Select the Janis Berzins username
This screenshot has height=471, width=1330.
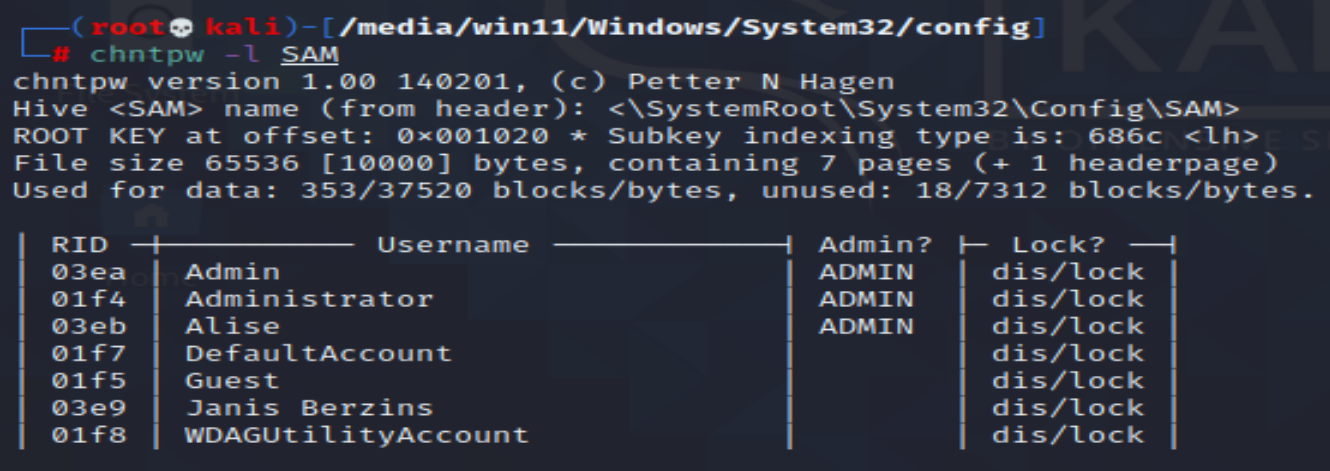point(309,407)
